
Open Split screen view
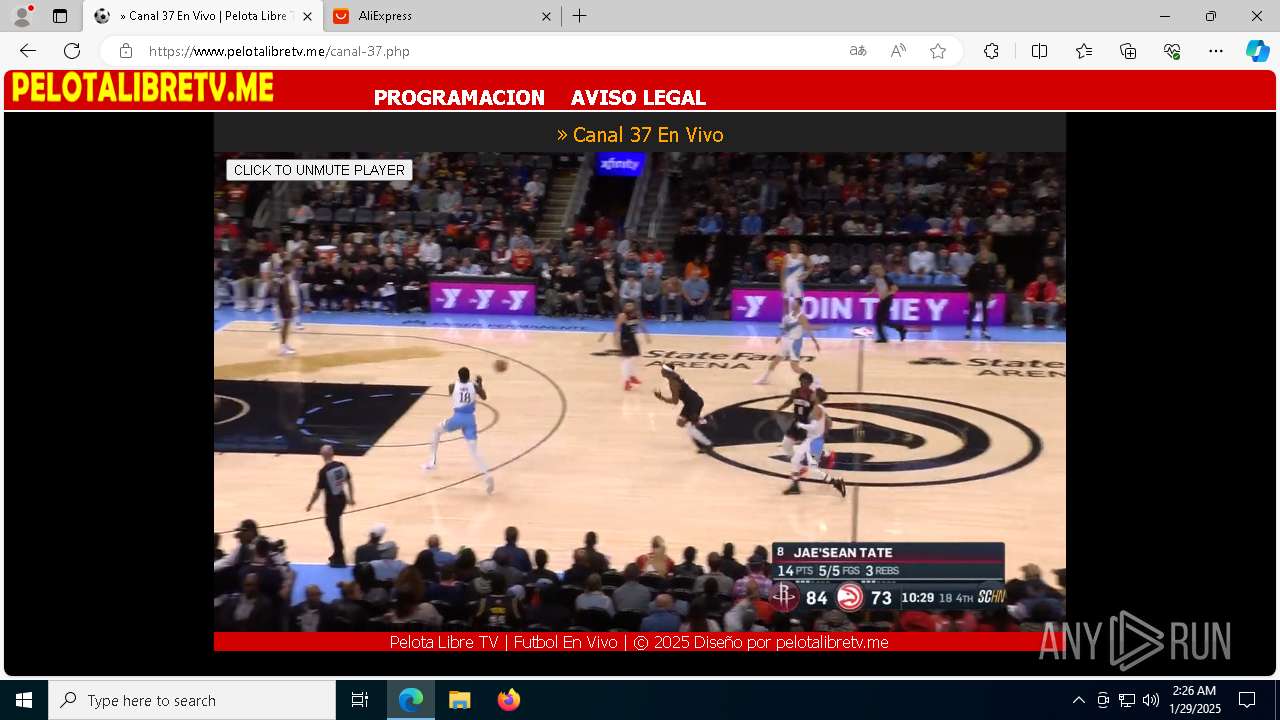coord(1039,51)
